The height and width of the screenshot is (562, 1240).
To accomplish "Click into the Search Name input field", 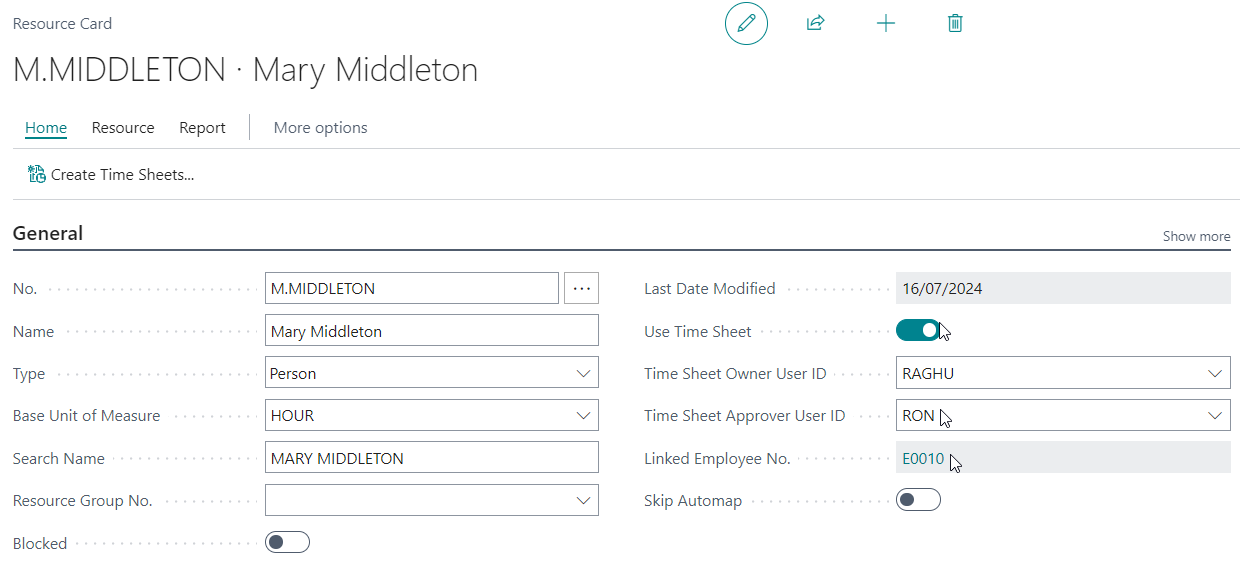I will pos(432,458).
